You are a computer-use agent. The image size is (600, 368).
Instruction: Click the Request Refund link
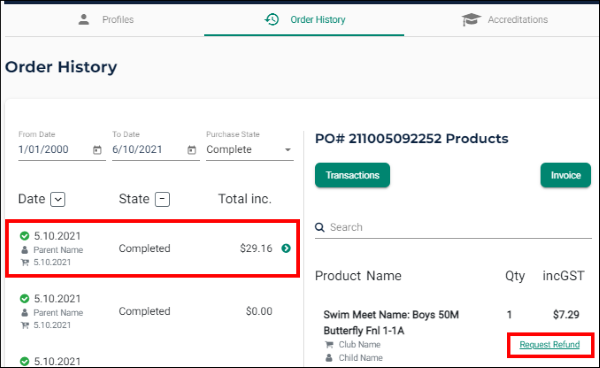549,345
